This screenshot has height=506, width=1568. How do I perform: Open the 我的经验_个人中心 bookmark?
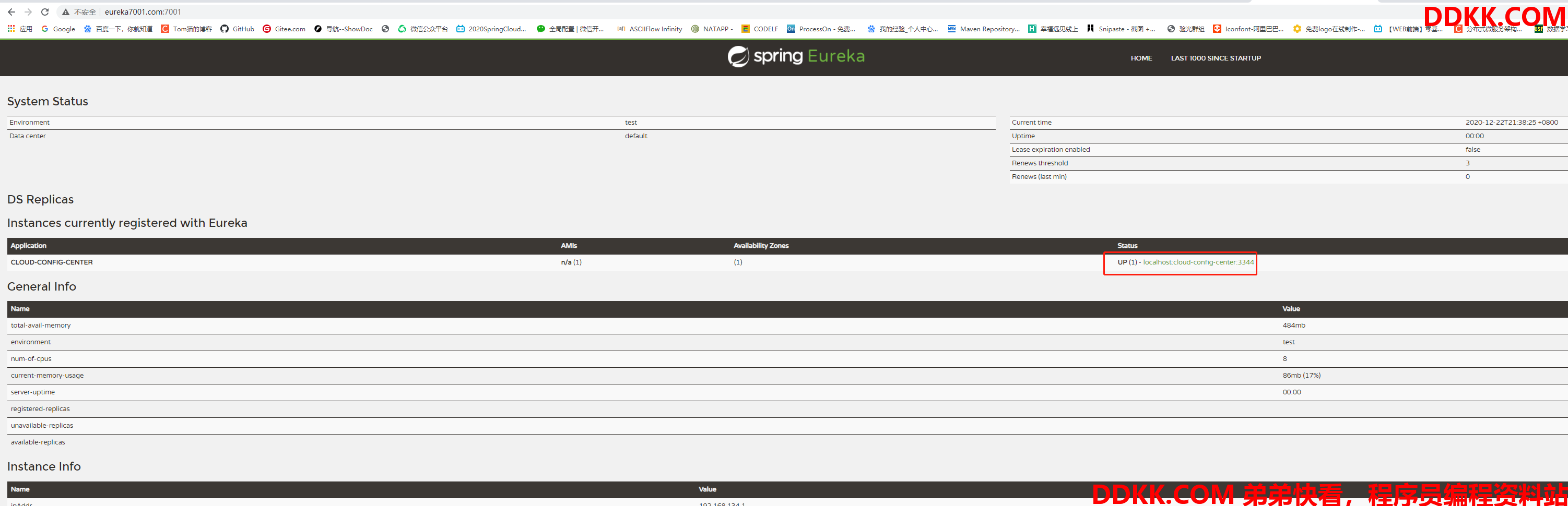[x=903, y=29]
